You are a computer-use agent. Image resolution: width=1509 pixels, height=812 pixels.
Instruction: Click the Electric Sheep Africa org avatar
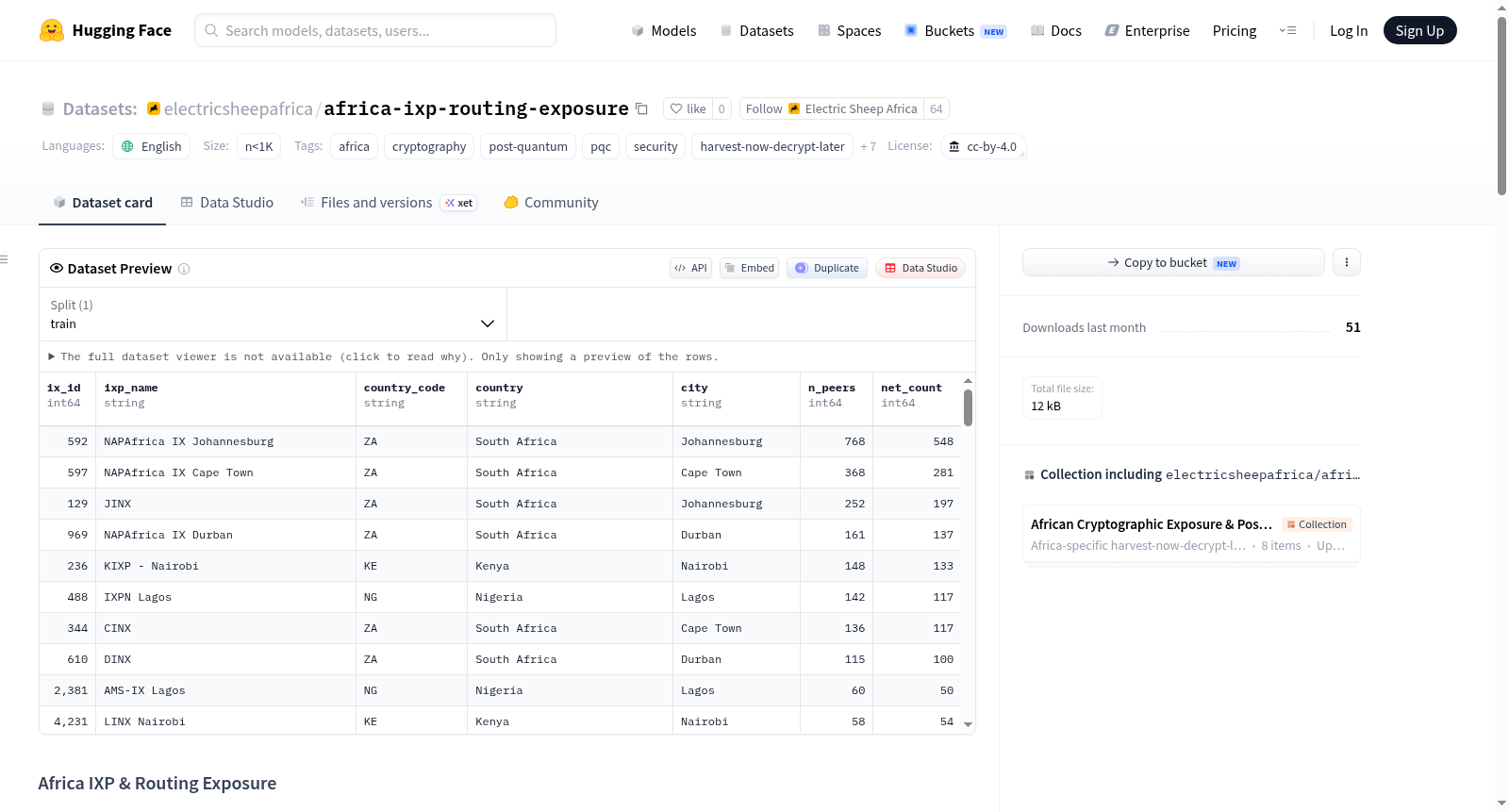coord(794,108)
